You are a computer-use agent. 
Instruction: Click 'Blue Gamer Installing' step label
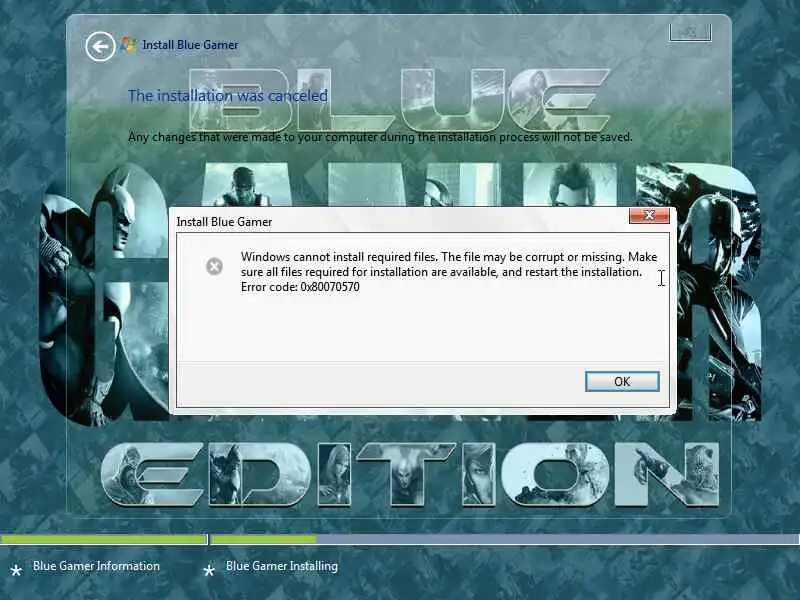(282, 566)
